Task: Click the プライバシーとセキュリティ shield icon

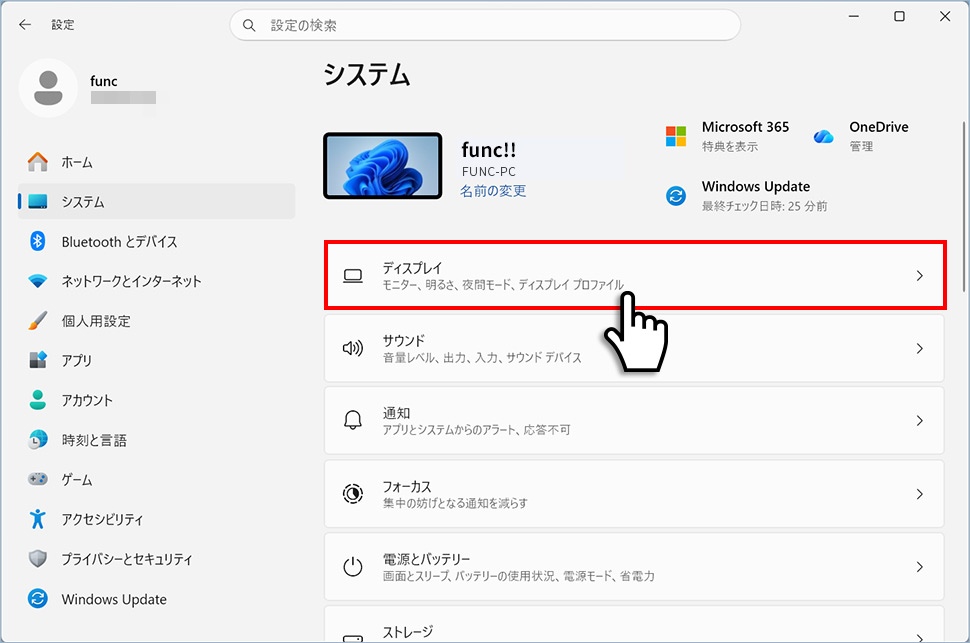Action: 38,559
